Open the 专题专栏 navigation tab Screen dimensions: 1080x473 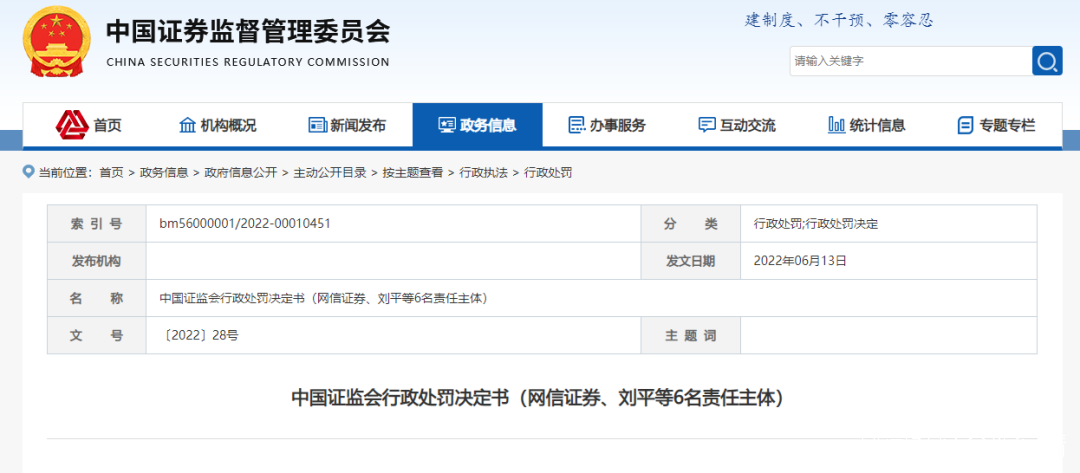pyautogui.click(x=997, y=125)
